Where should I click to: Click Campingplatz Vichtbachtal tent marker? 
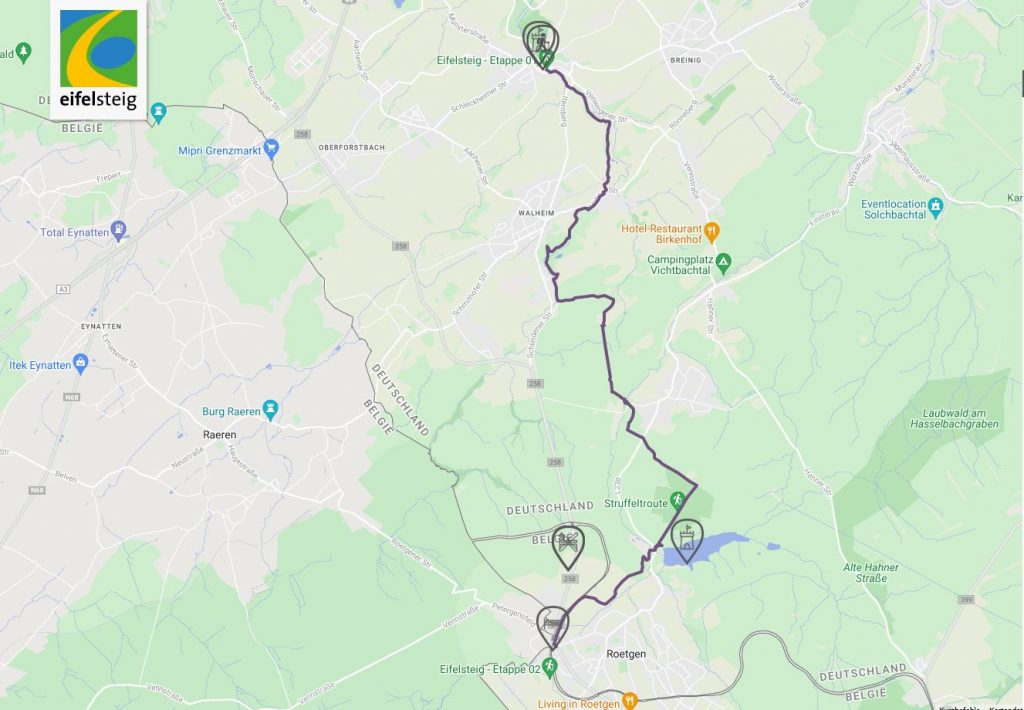[723, 263]
